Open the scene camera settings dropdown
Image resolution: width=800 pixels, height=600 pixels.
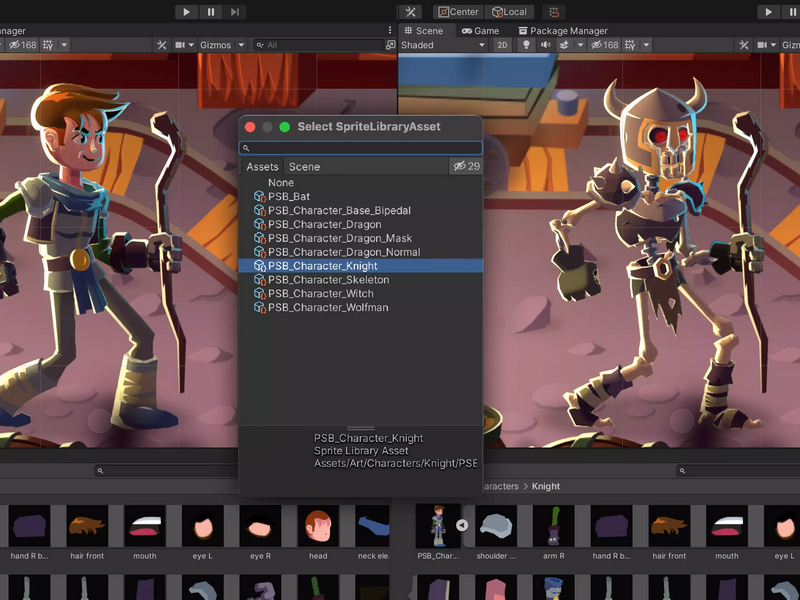[184, 45]
